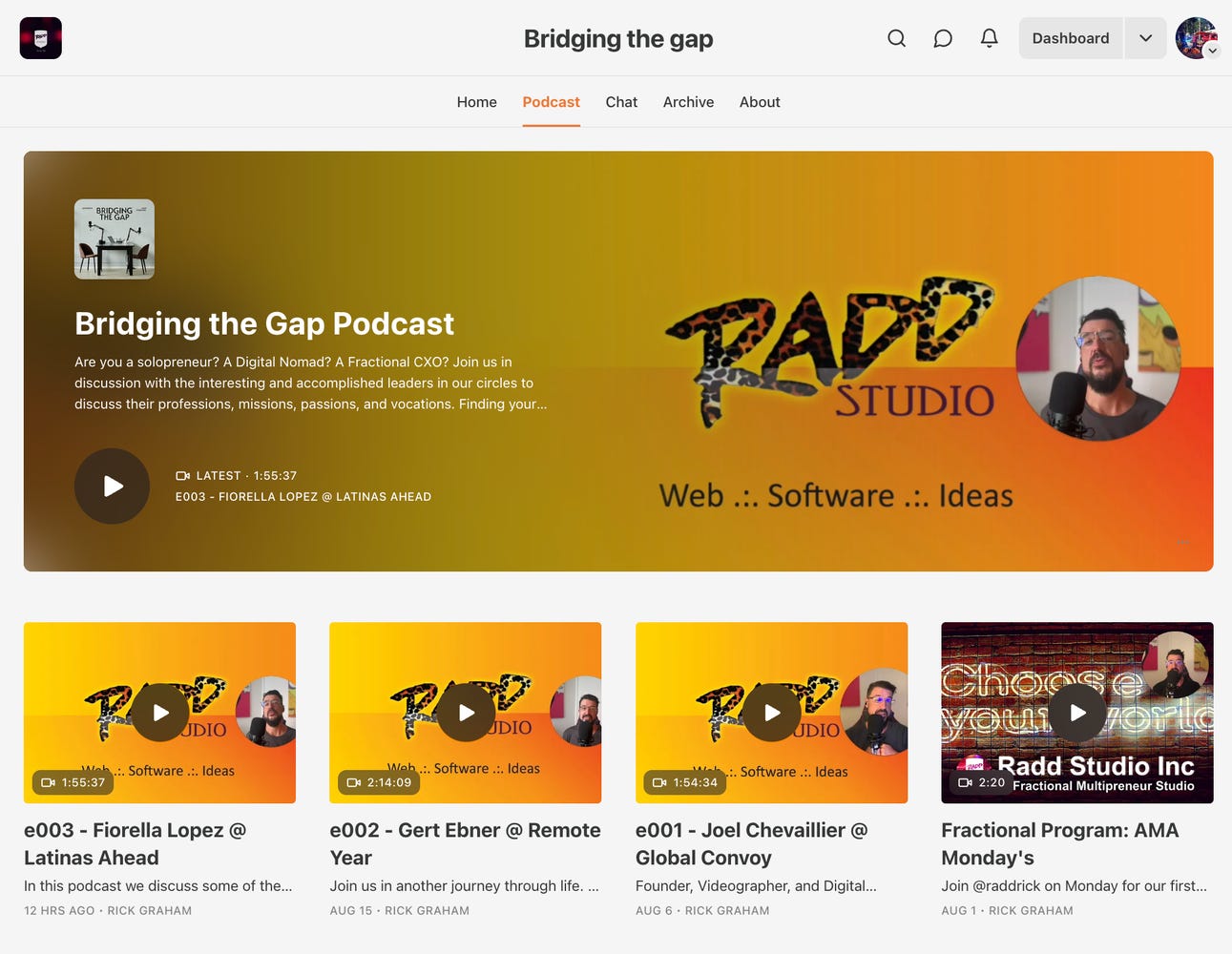Play the e001 Joel Chevaillier episode thumbnail
This screenshot has width=1232, height=954.
(772, 713)
